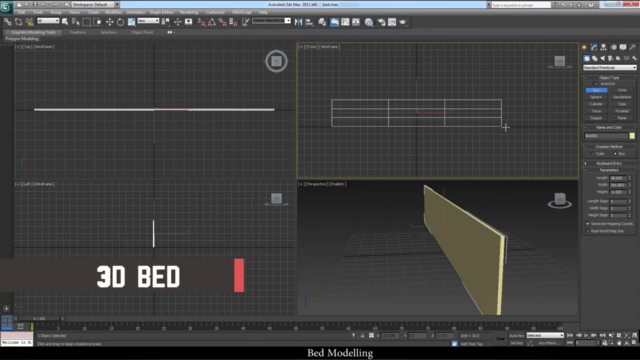Open the Modifiers menu
Viewport: 640px width, 360px height.
[x=113, y=12]
